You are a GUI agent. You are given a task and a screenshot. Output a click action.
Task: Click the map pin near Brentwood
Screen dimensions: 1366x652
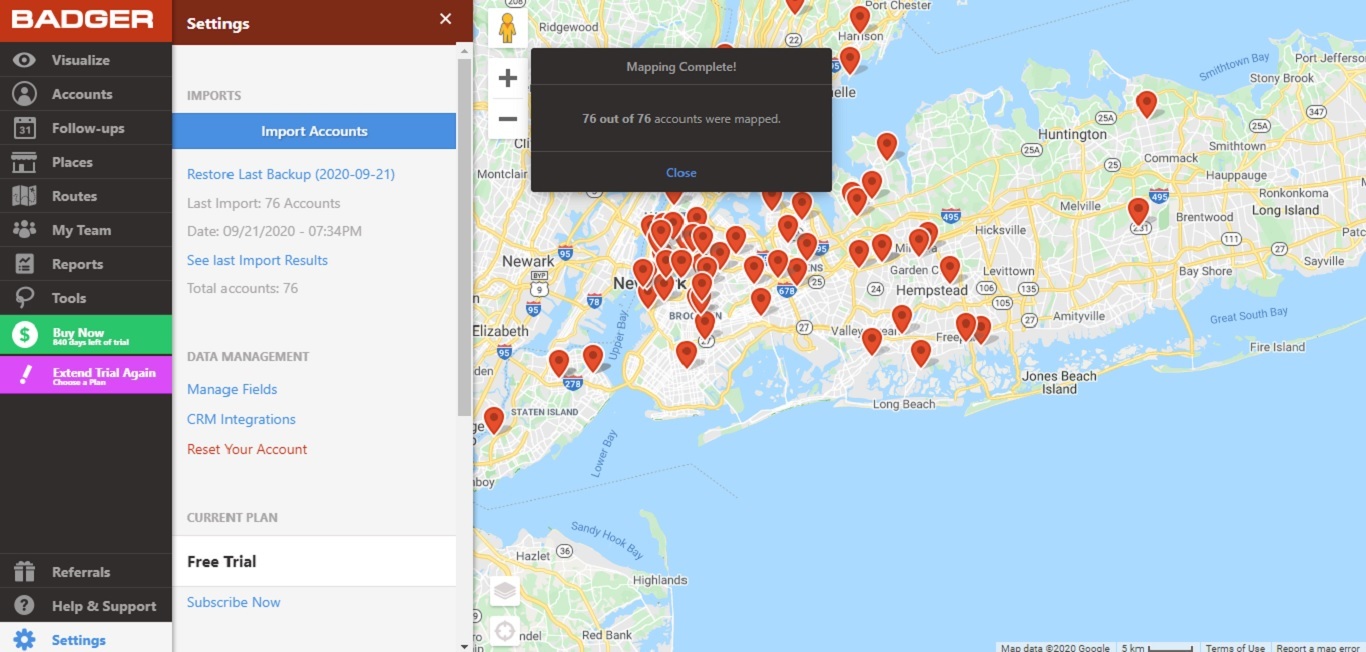[1138, 211]
